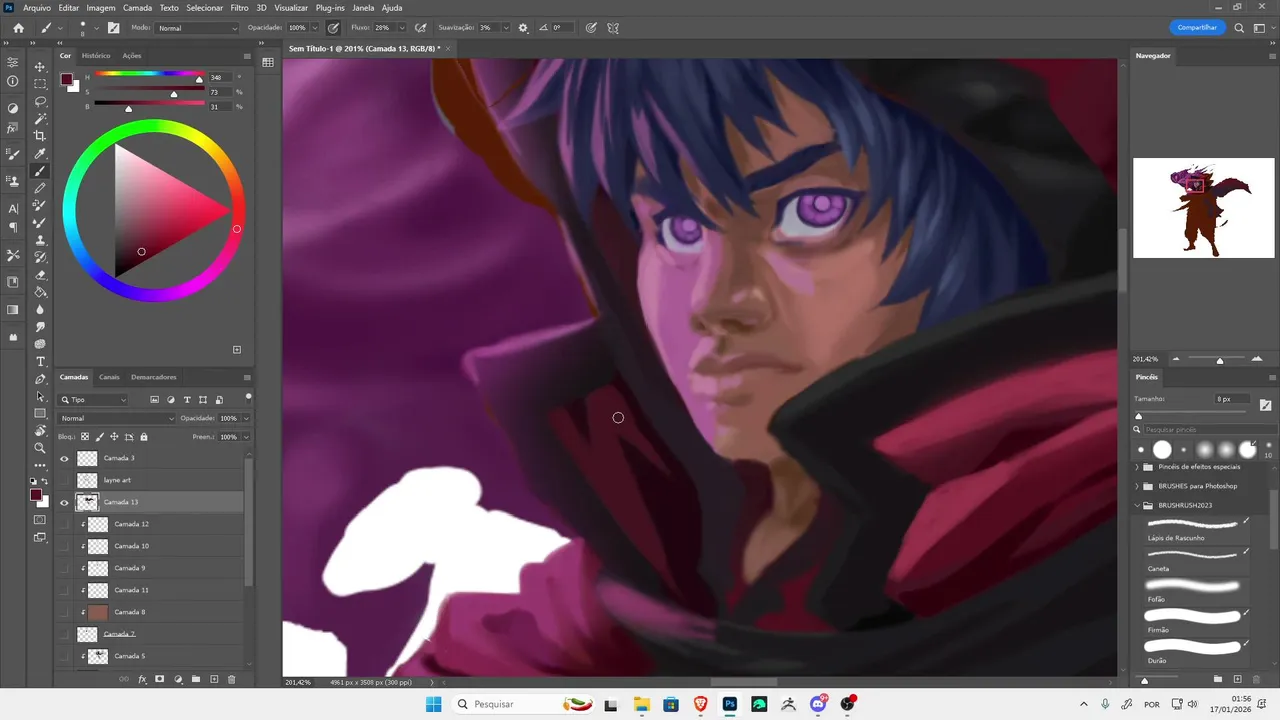
Task: Click the Compartilhar button
Action: coord(1197,28)
